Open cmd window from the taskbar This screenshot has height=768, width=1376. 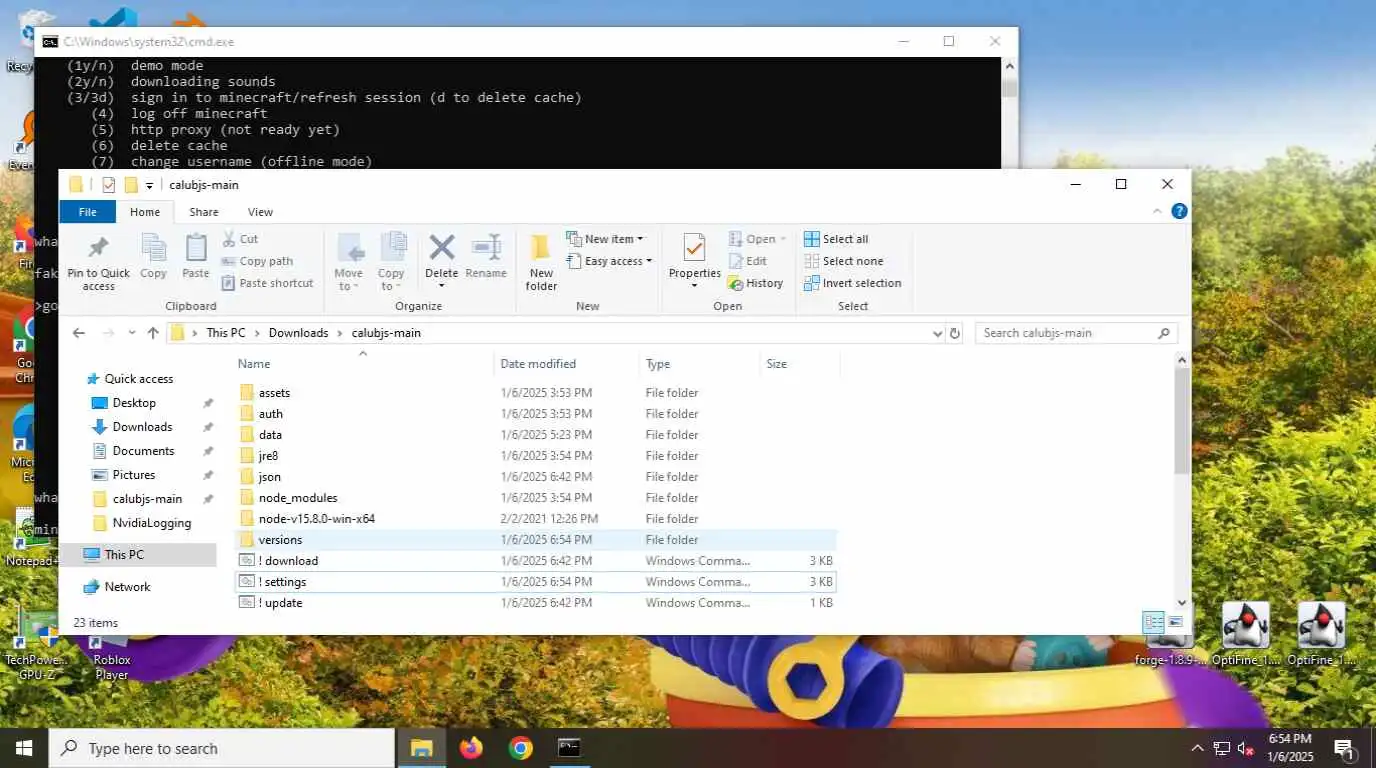(x=569, y=747)
